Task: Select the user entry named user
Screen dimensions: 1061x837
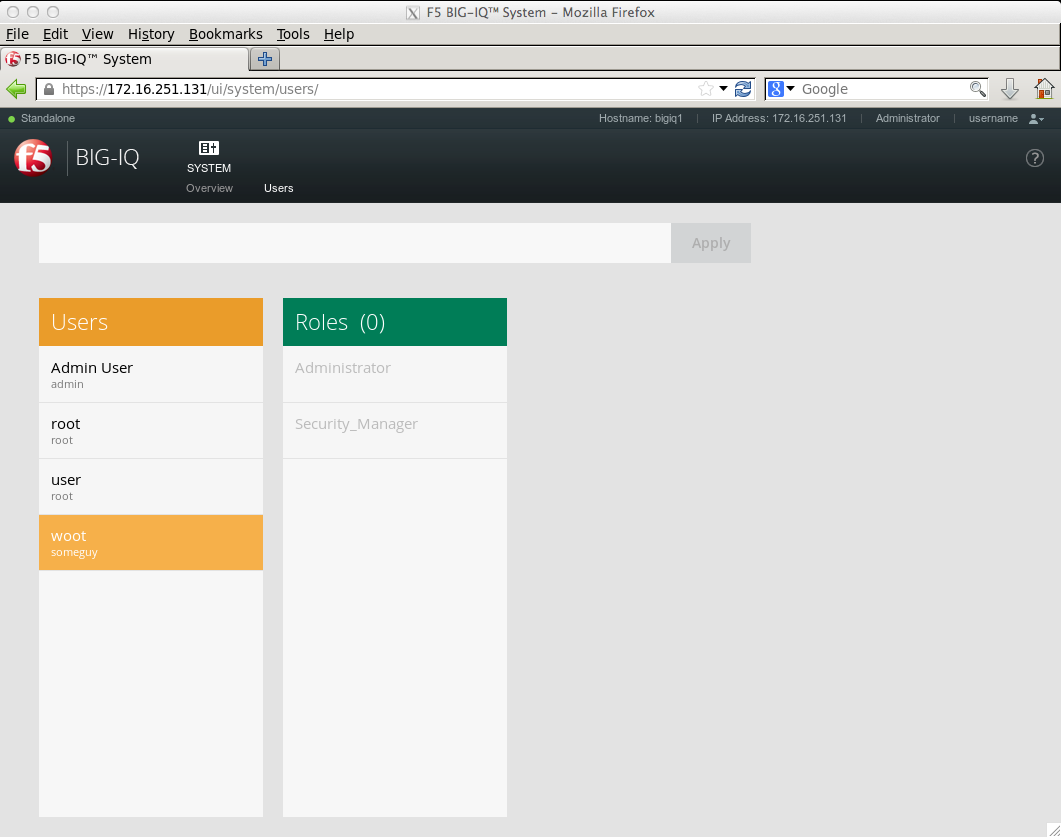Action: pos(151,487)
